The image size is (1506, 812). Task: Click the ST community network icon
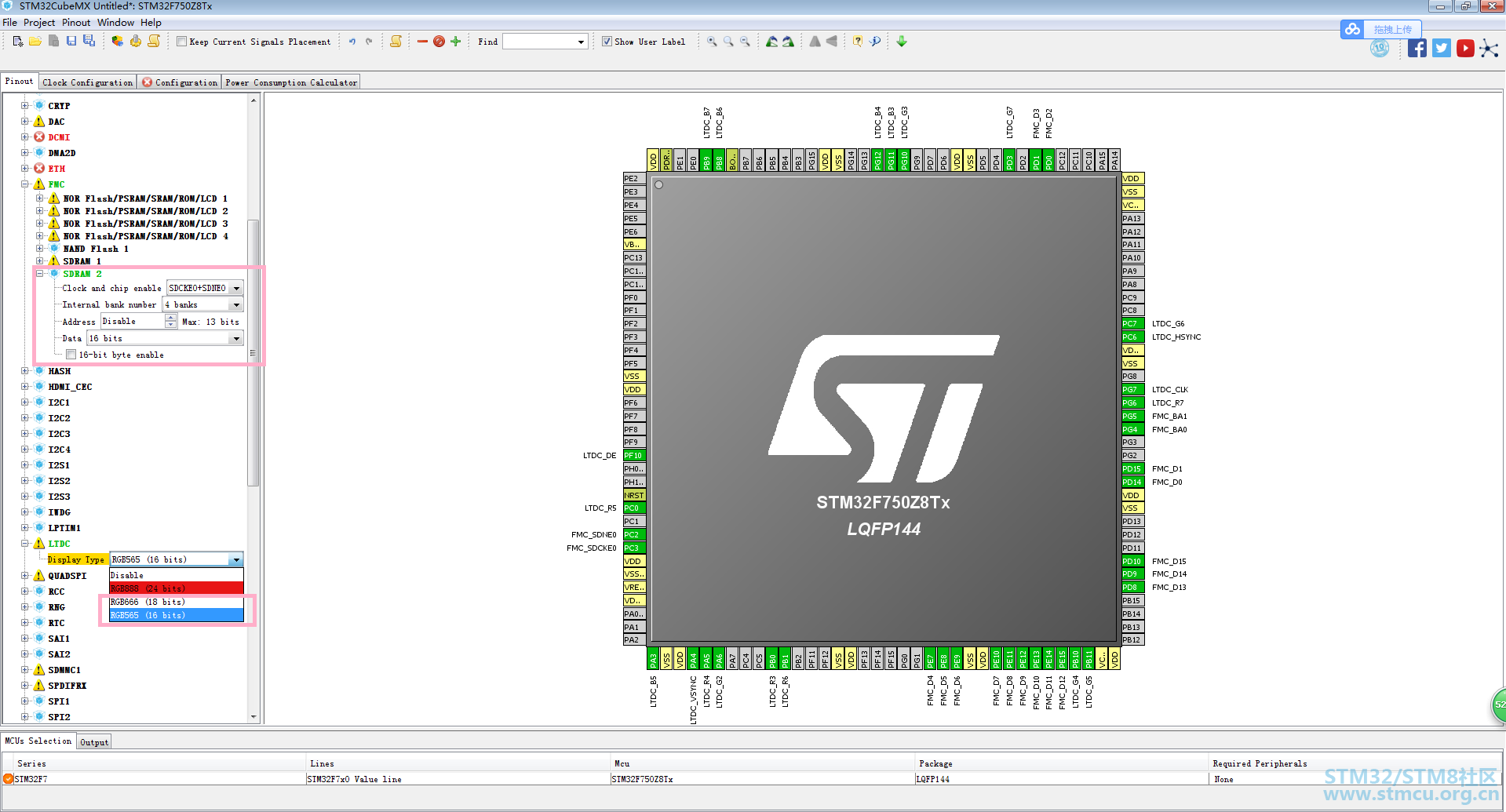pyautogui.click(x=1489, y=49)
